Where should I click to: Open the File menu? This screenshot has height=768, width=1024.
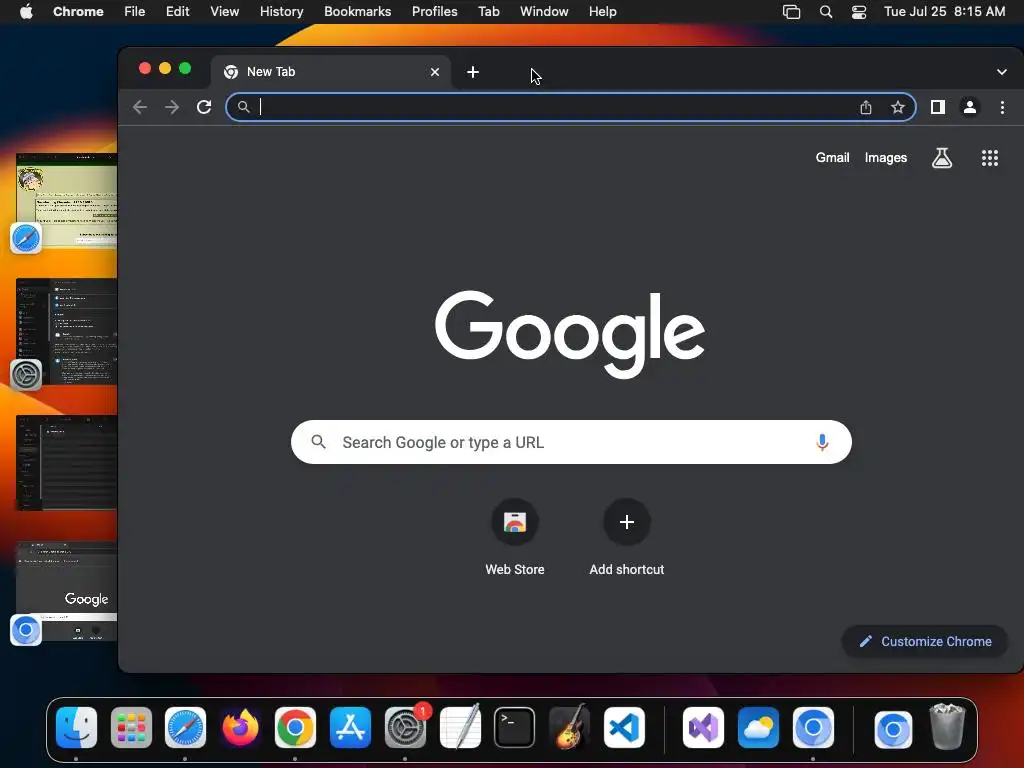[135, 12]
